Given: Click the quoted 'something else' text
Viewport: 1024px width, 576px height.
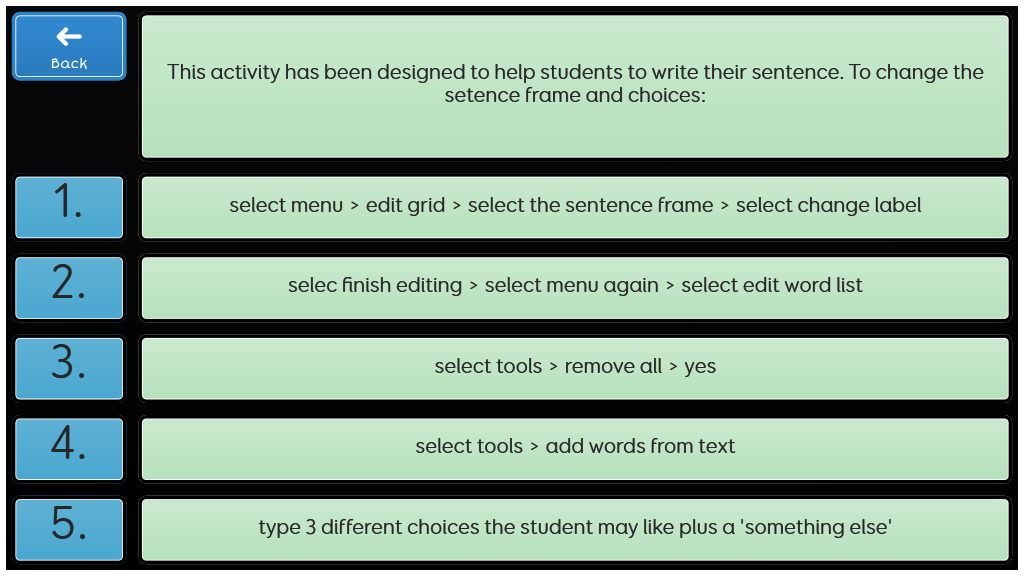Looking at the screenshot, I should [816, 527].
